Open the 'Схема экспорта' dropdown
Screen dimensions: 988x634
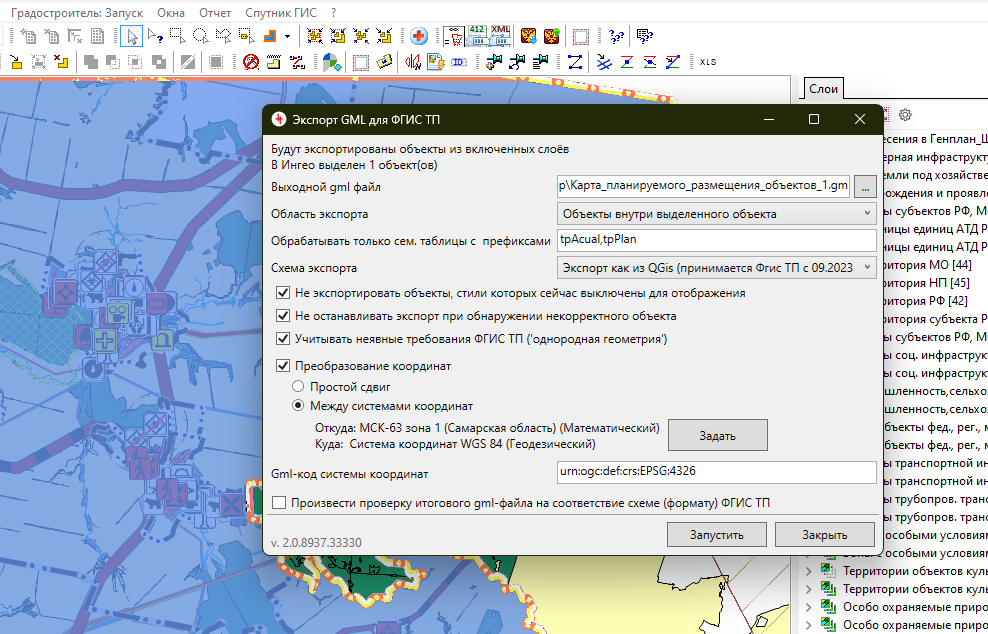(716, 268)
